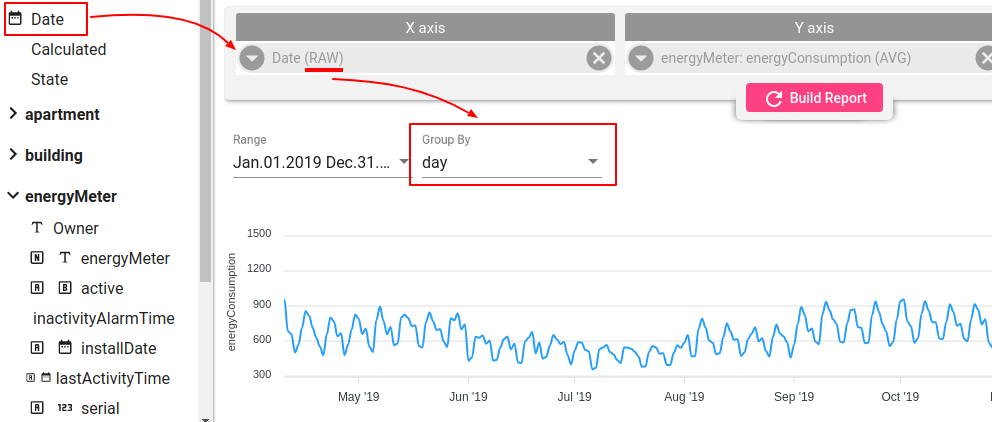Expand the apartment tree node
Screen dimensions: 992x422
(x=13, y=114)
